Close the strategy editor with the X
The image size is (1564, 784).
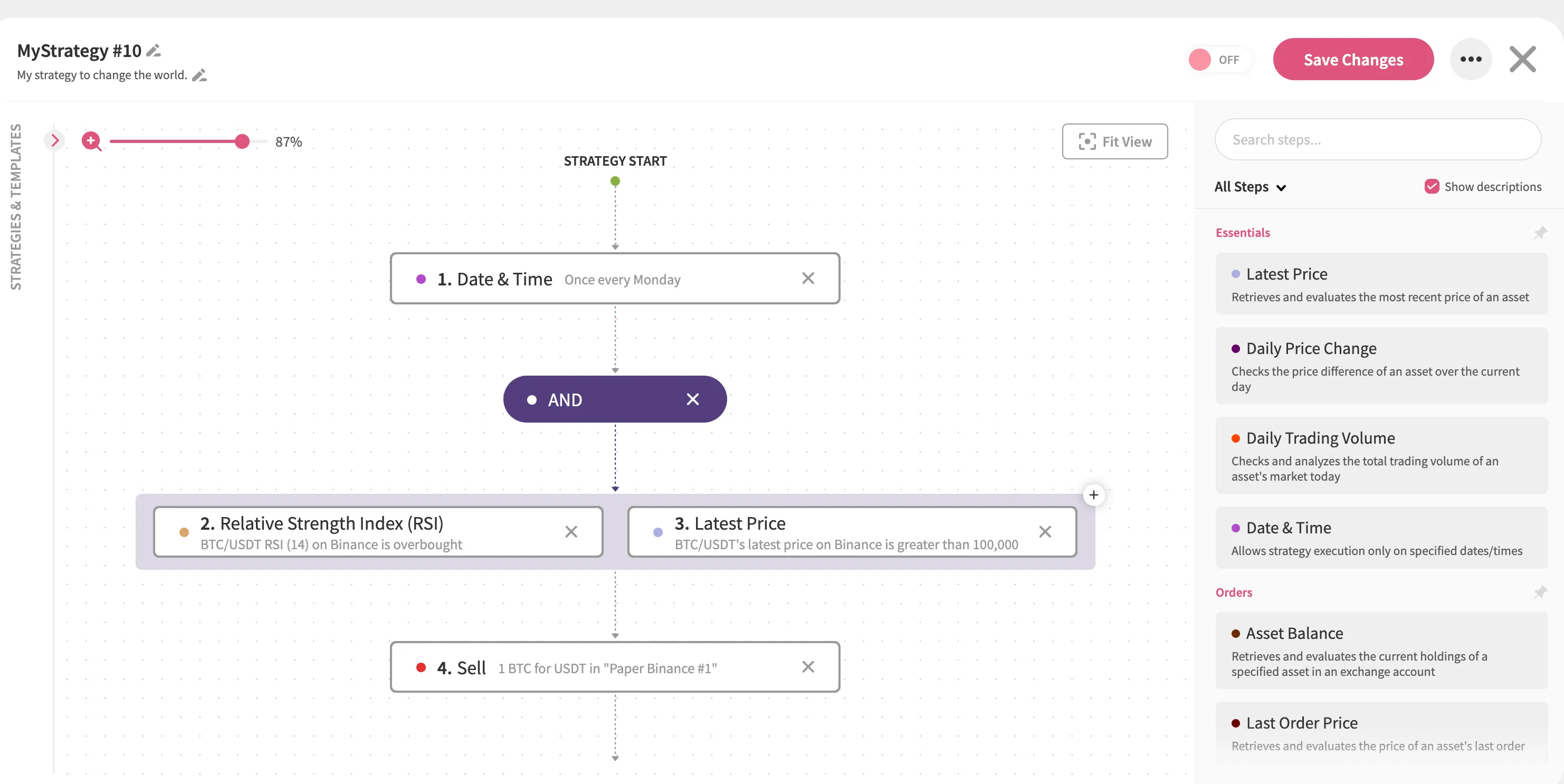coord(1523,60)
